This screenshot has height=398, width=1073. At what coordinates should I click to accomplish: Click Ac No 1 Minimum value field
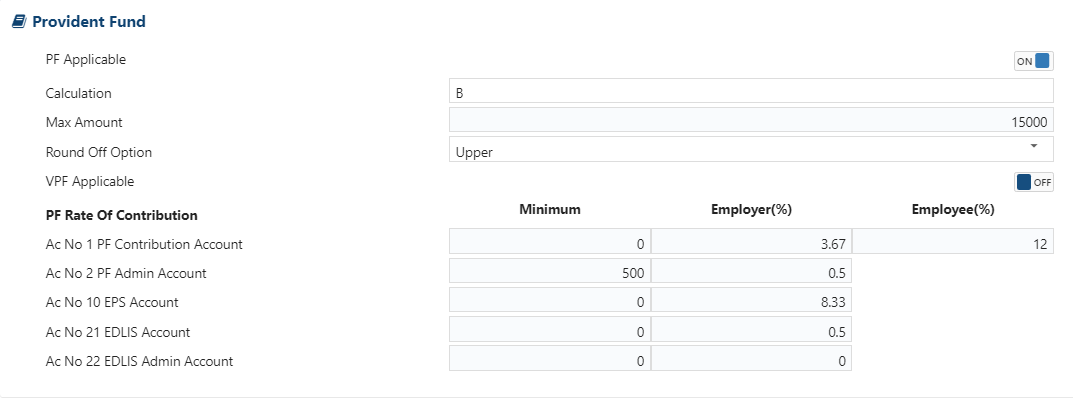(550, 241)
